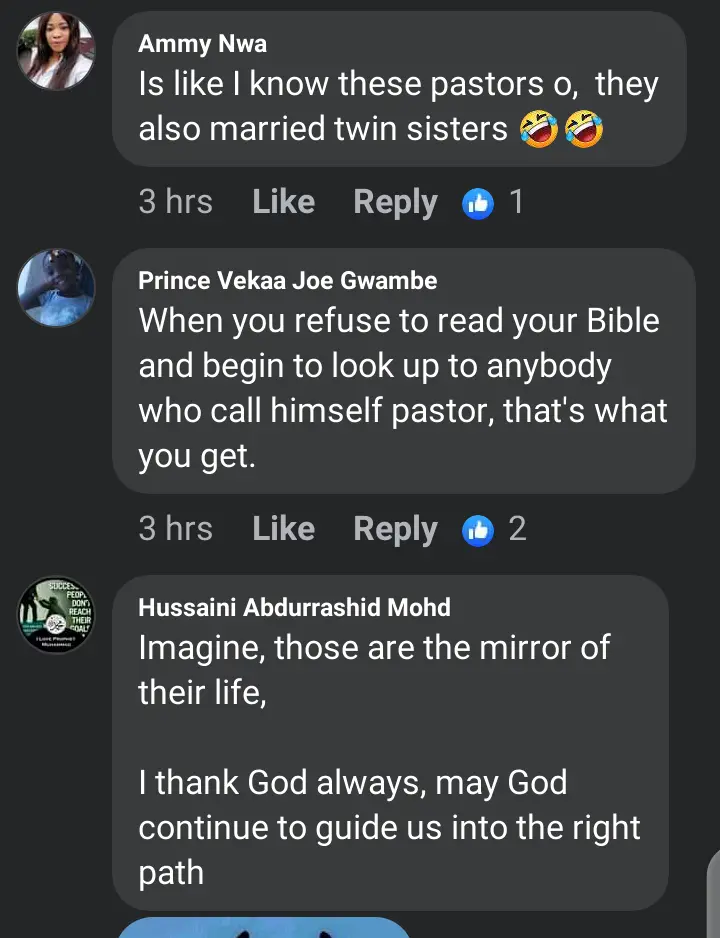View the 2 reactions count on Prince's comment
The width and height of the screenshot is (720, 938).
coord(516,528)
